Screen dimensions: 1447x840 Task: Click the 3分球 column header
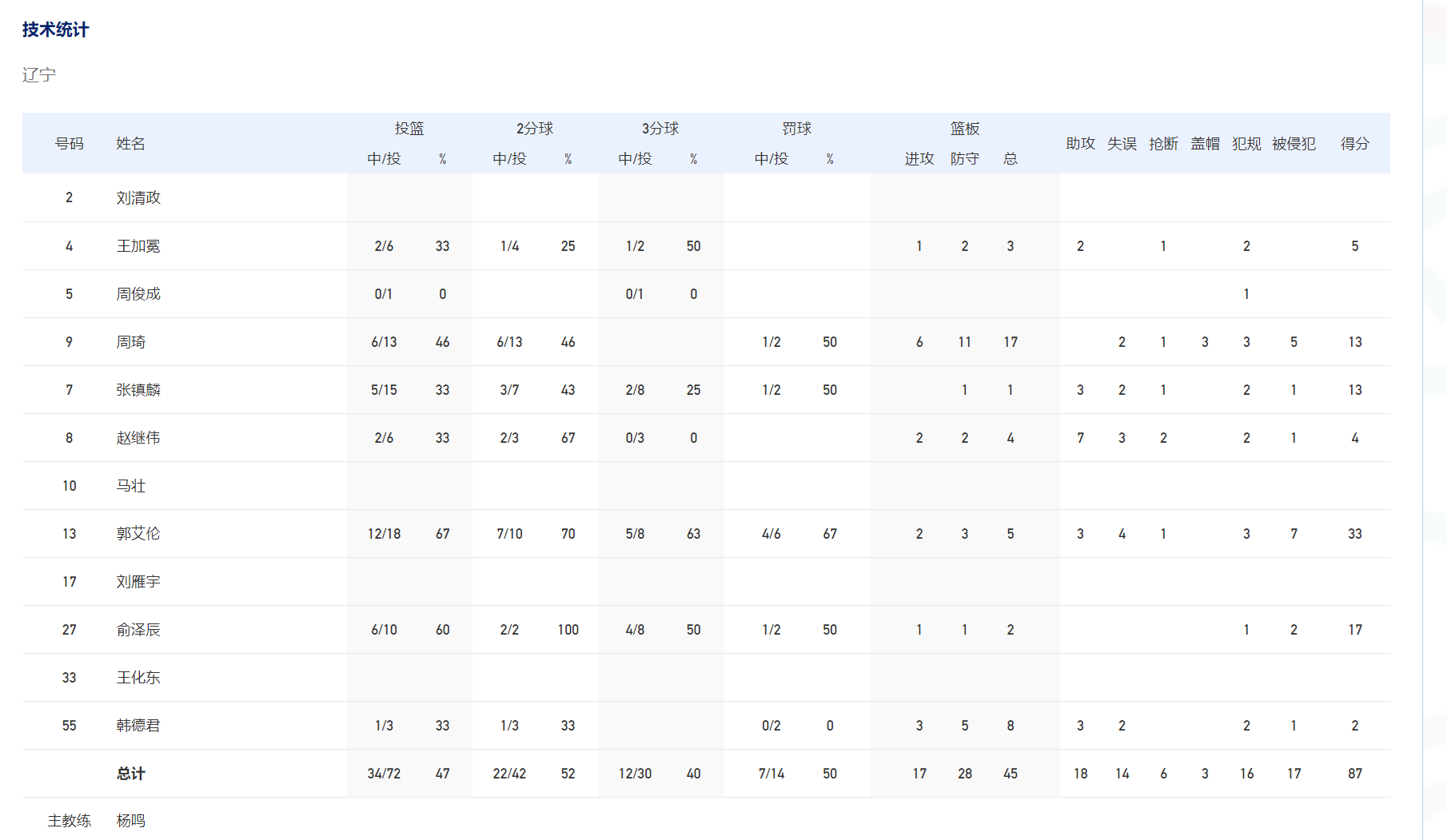click(x=660, y=129)
